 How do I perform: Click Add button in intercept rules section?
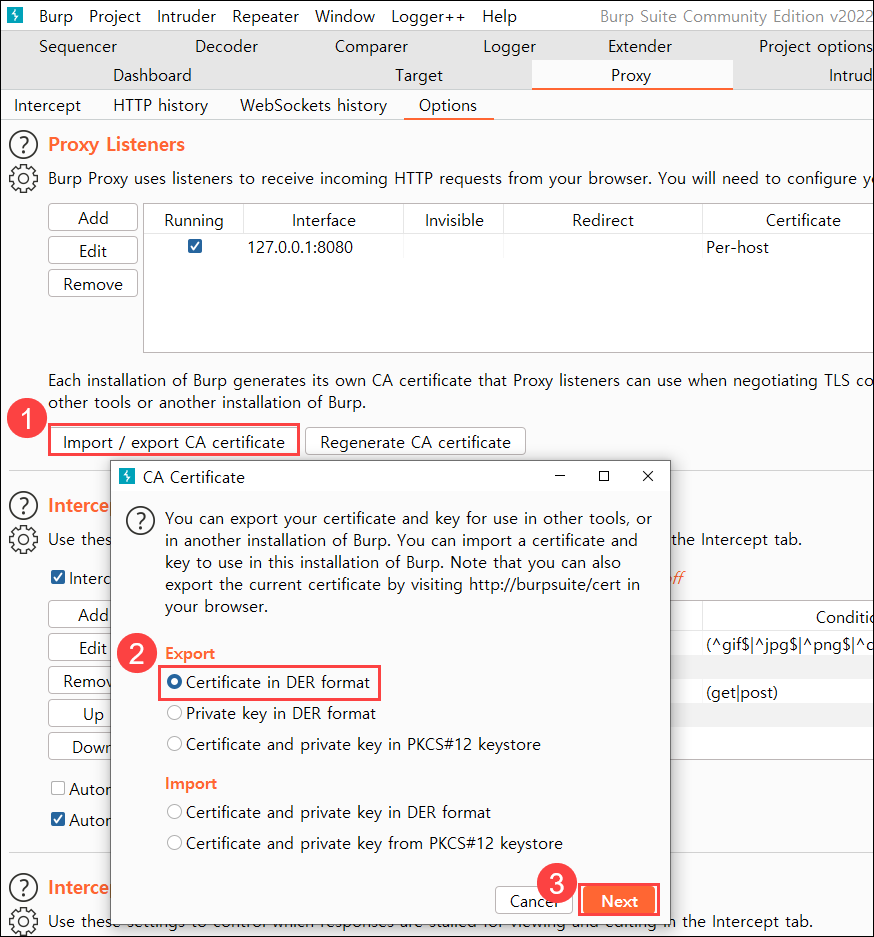[80, 614]
